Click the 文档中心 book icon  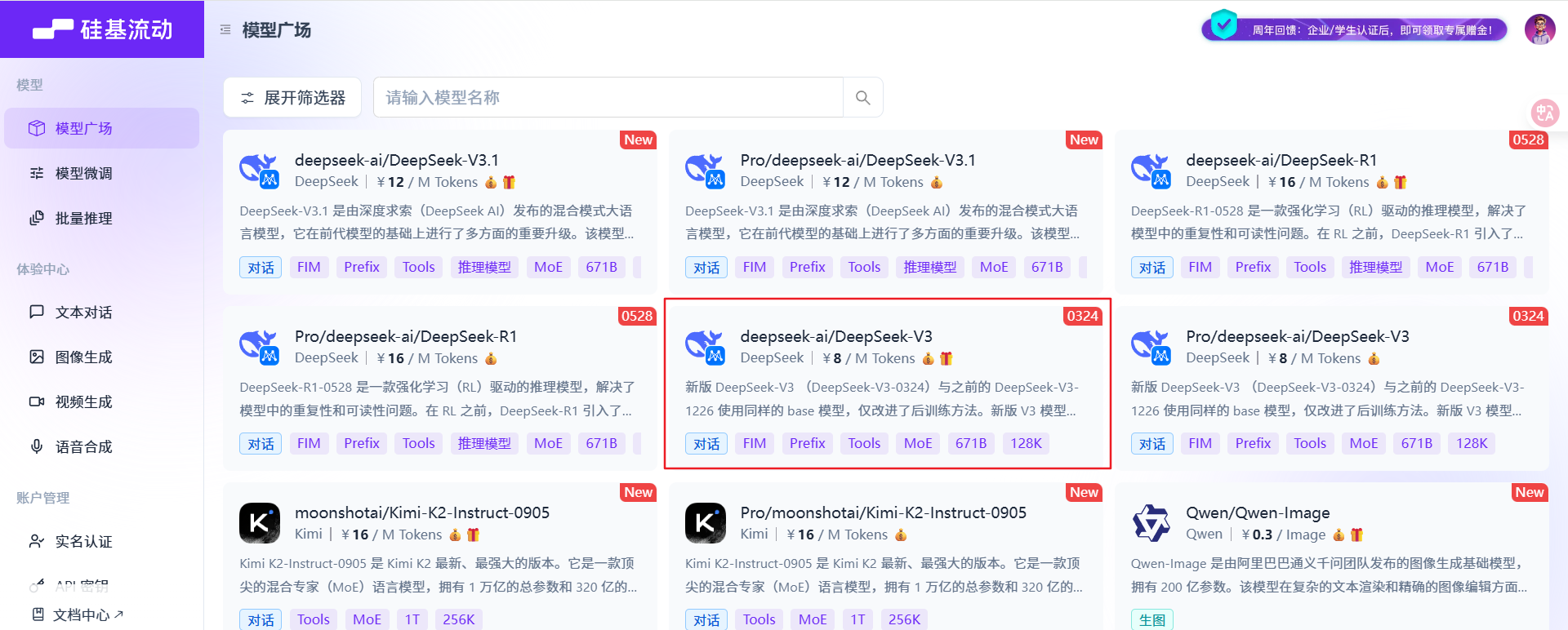(38, 614)
